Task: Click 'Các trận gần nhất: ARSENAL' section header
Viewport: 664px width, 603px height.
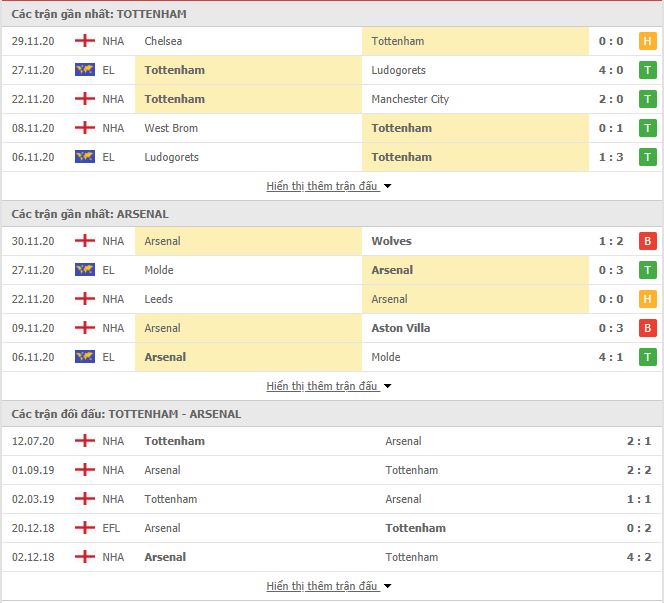Action: click(x=90, y=214)
